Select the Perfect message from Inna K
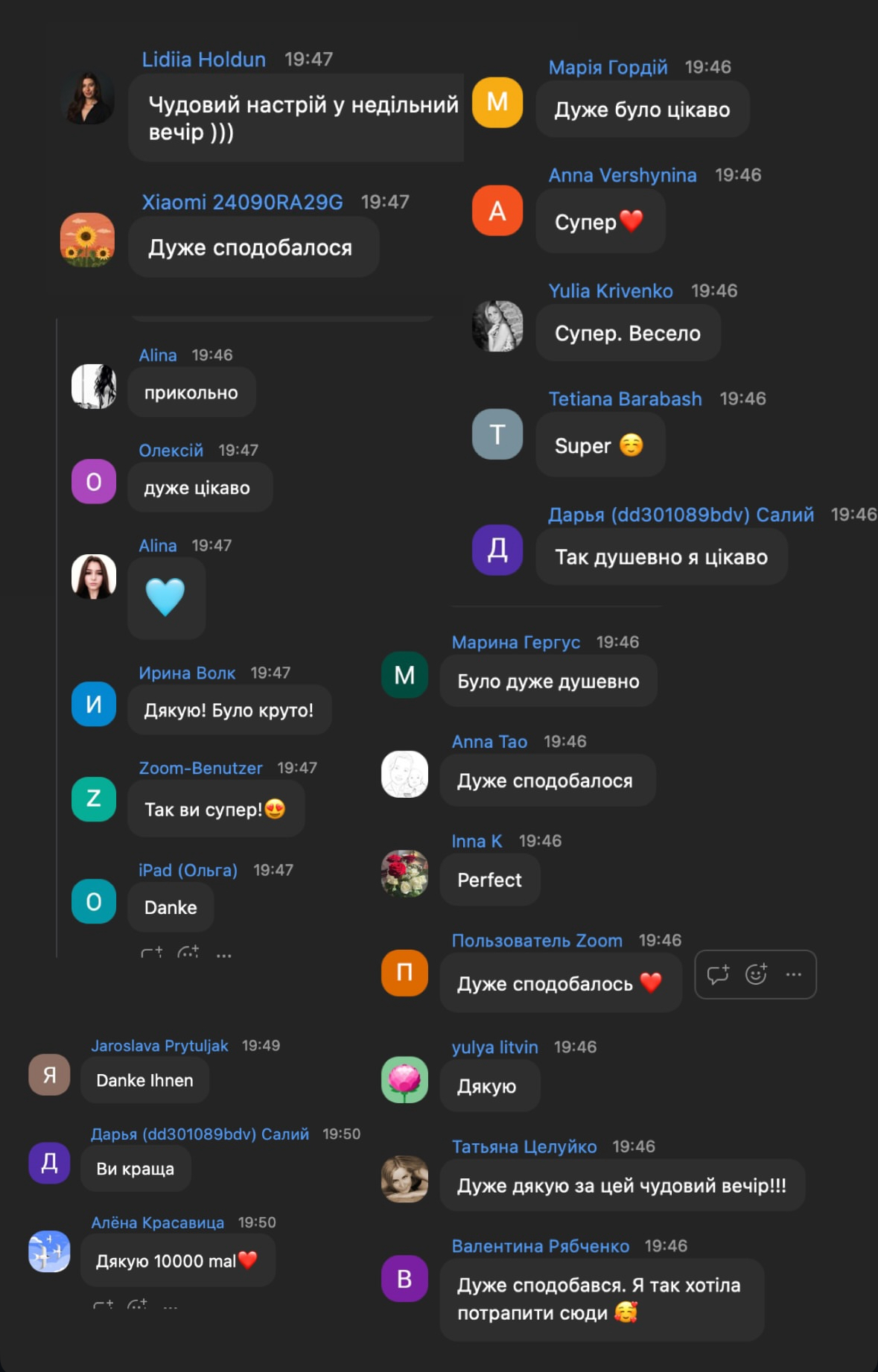 tap(490, 880)
